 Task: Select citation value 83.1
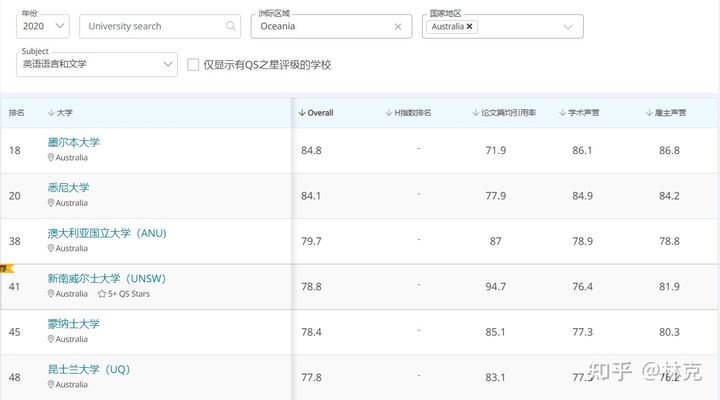(x=495, y=378)
